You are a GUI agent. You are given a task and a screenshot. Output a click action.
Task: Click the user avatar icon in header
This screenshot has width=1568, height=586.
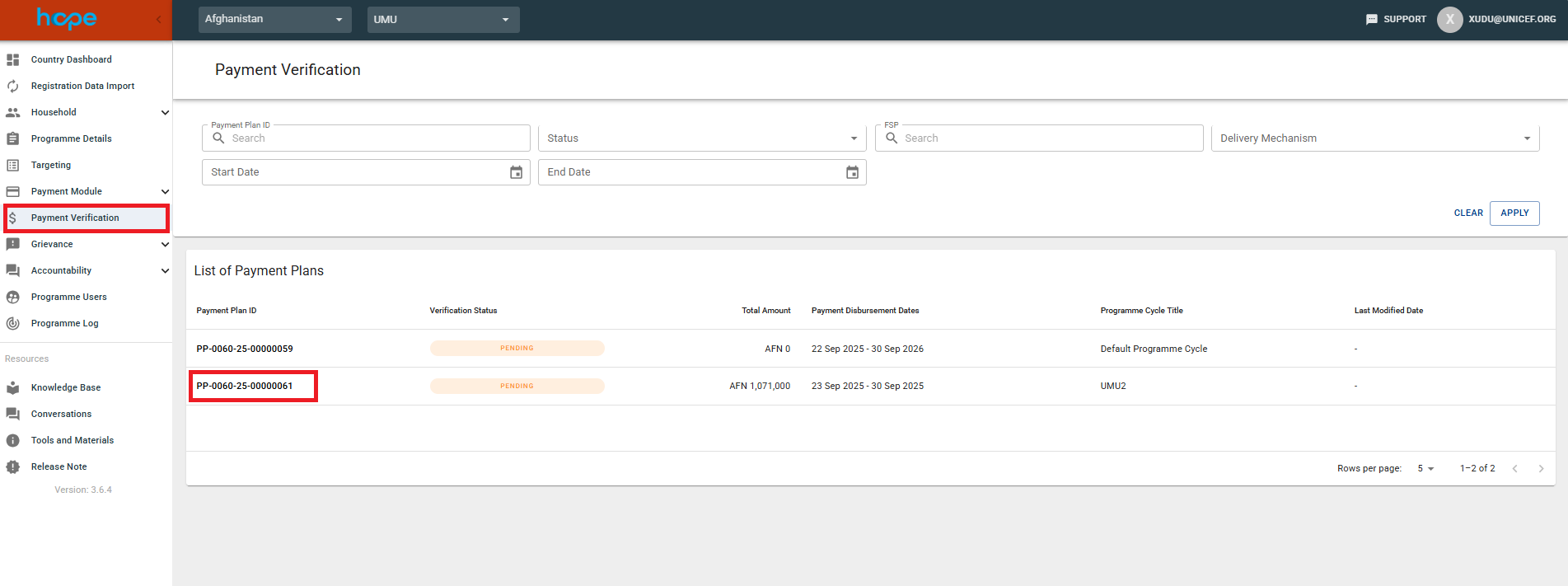click(1449, 19)
